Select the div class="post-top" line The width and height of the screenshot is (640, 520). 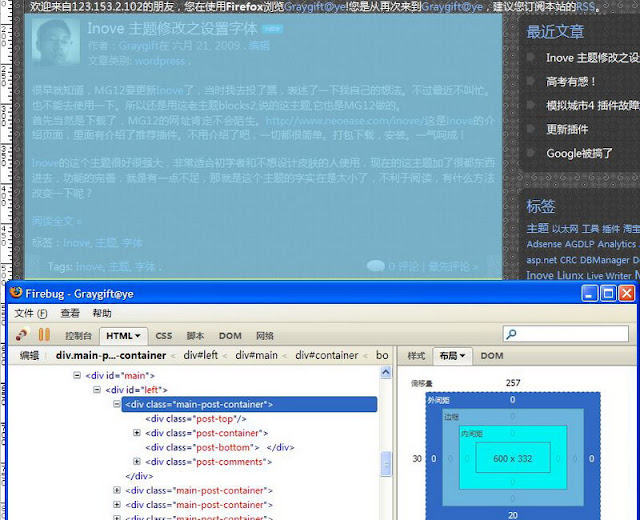pos(196,418)
